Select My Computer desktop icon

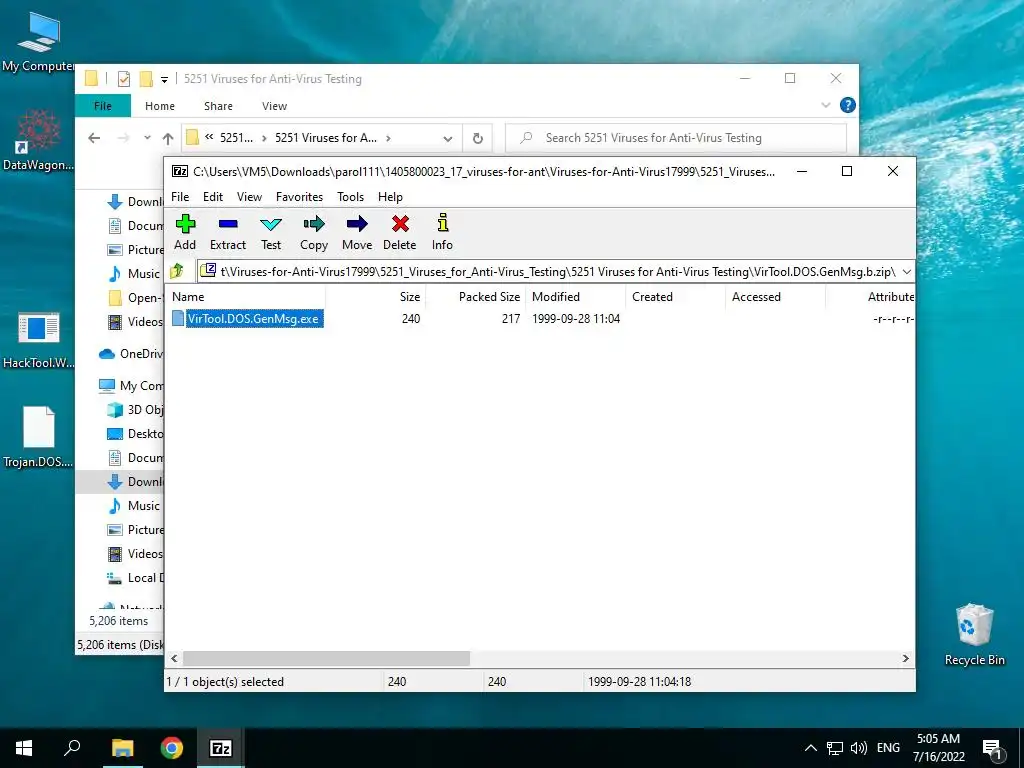point(39,41)
